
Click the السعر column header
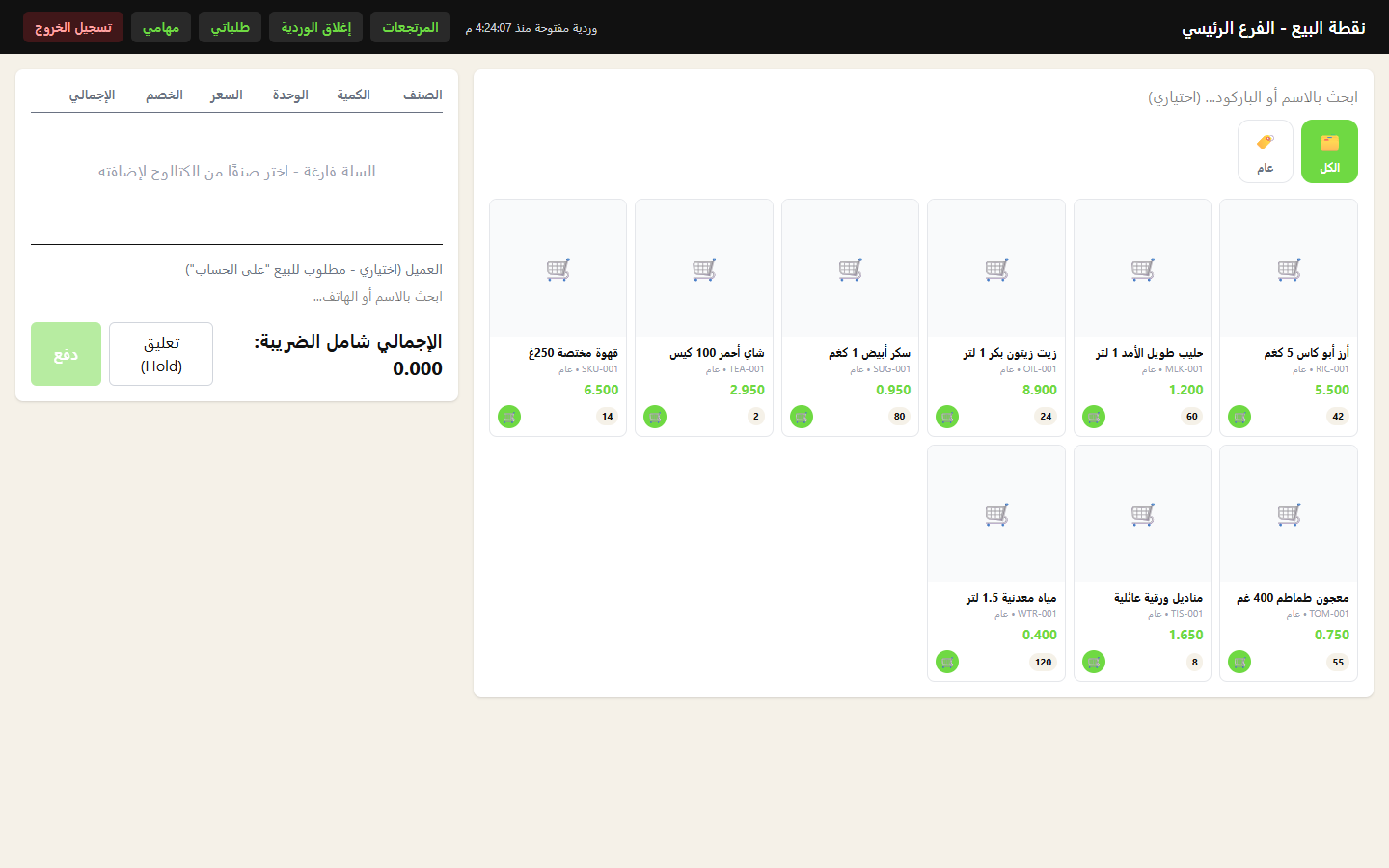[x=227, y=95]
